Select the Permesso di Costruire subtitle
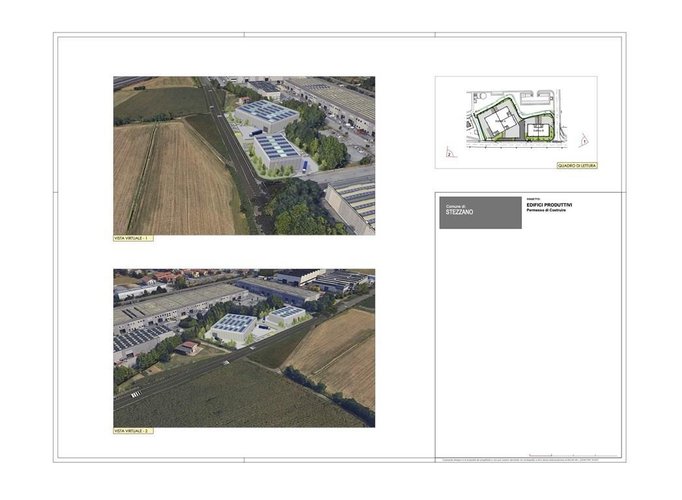Screen dimensions: 682x500 click(548, 211)
